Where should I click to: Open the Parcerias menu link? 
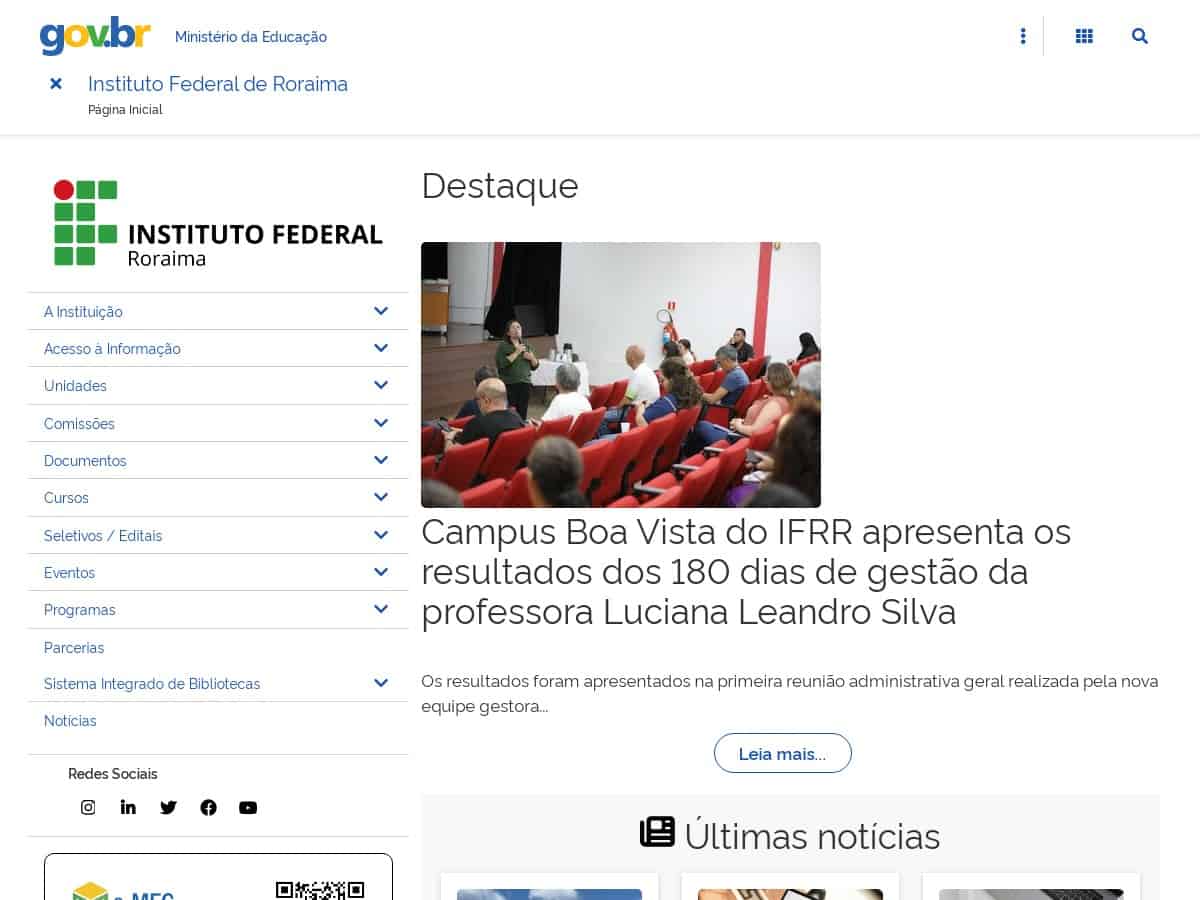pos(74,648)
